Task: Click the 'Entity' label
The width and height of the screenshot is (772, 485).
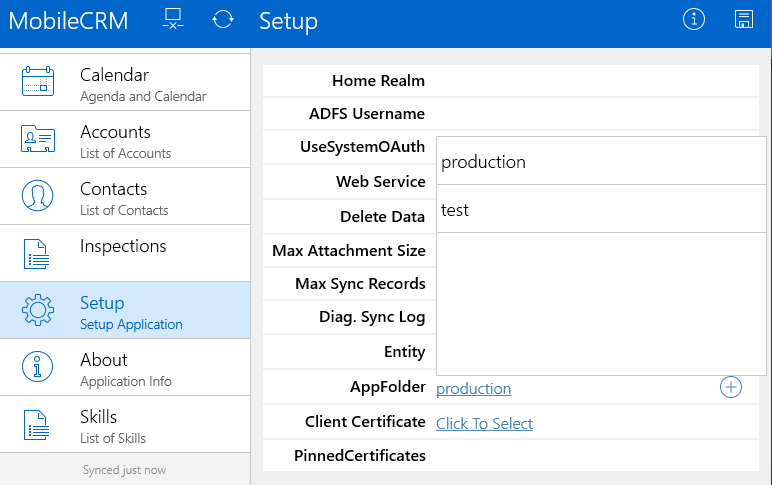Action: 405,352
